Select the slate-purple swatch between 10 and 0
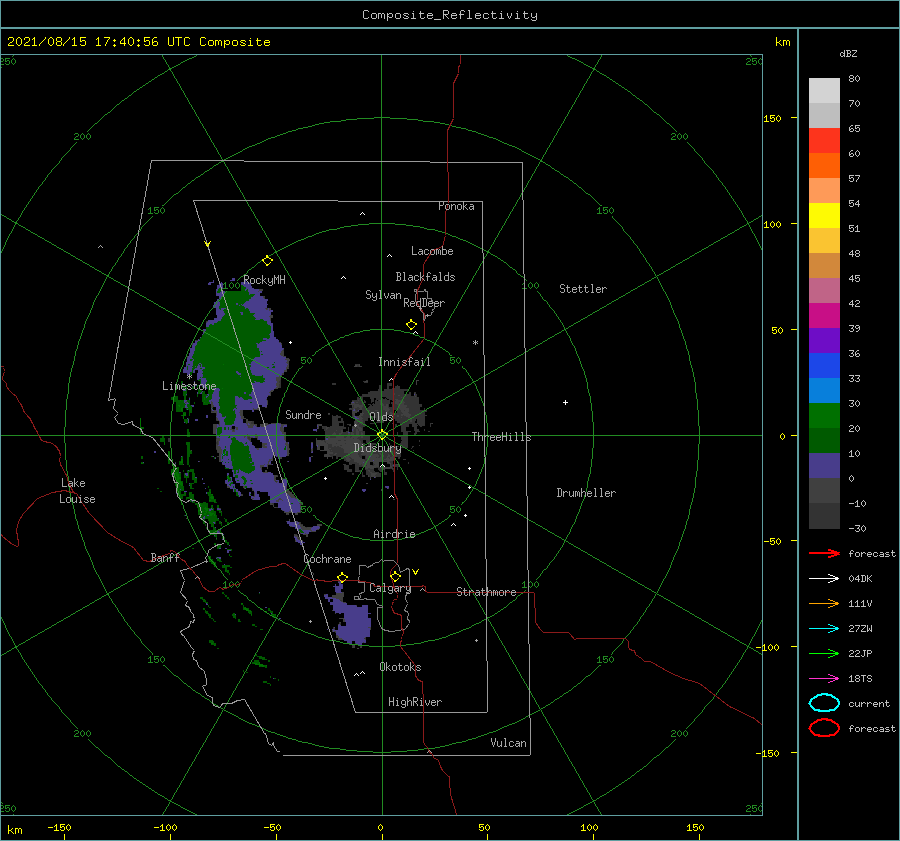This screenshot has width=900, height=841. click(824, 465)
